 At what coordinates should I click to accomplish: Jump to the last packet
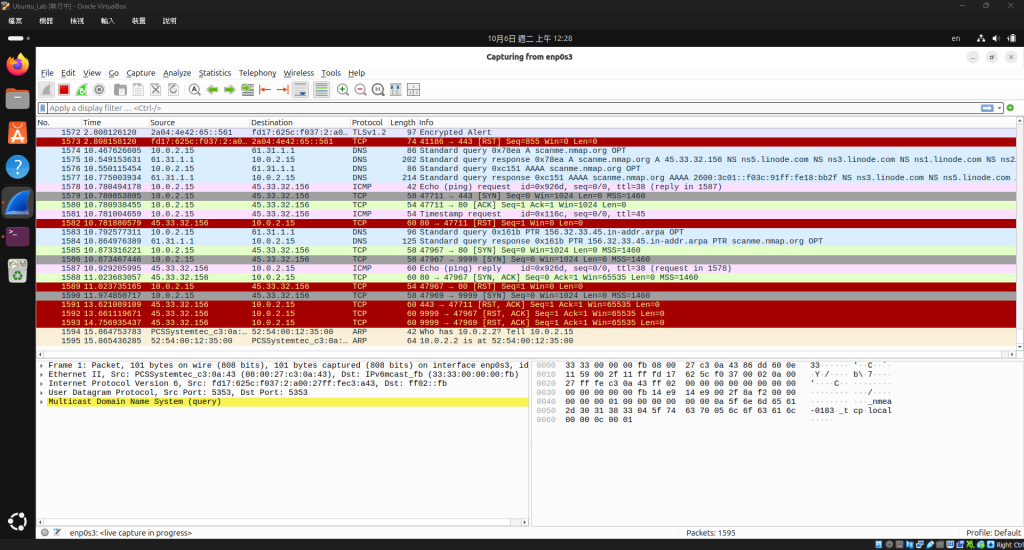point(283,89)
